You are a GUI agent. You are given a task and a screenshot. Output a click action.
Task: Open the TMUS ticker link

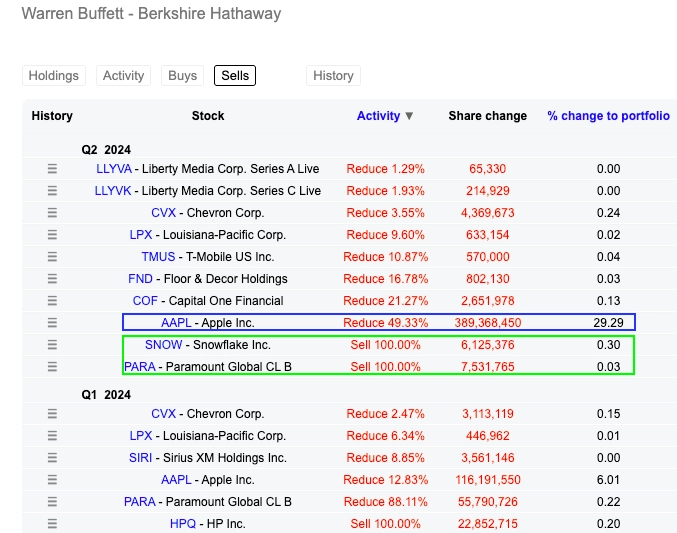158,257
